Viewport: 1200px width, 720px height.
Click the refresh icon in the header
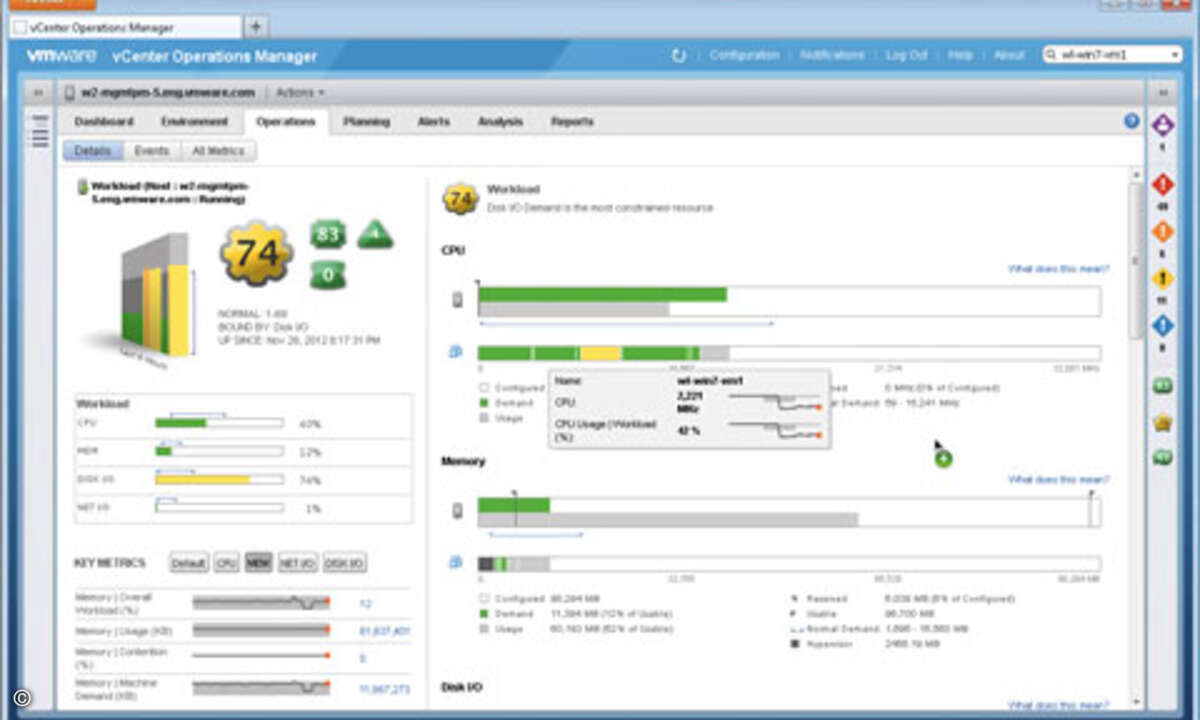pos(679,56)
